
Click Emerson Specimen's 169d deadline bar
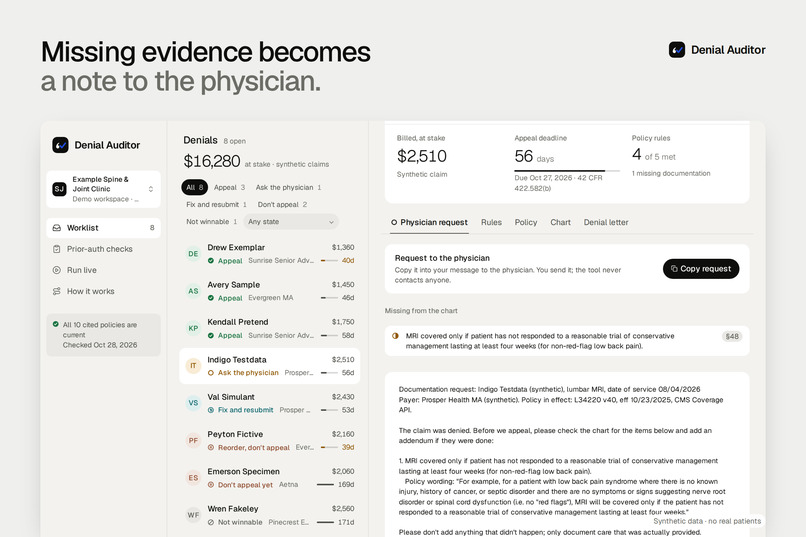coord(325,485)
